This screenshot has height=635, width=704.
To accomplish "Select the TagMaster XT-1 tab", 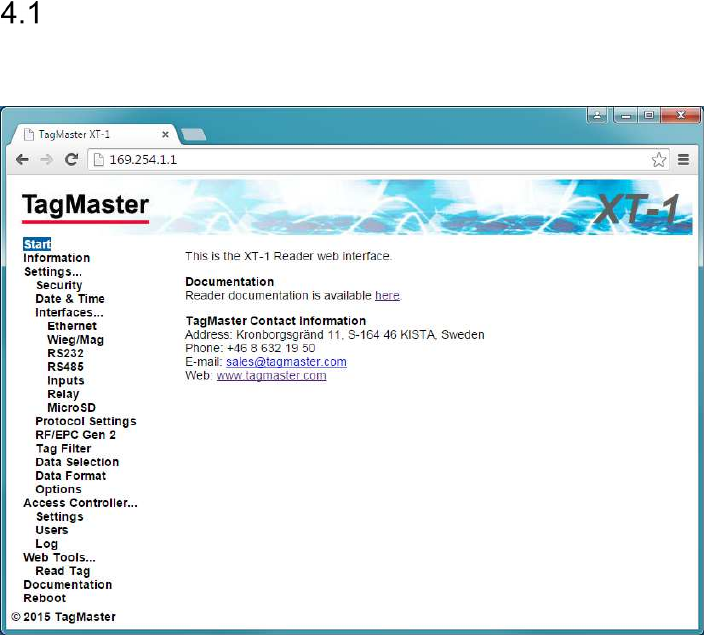I will pos(94,134).
